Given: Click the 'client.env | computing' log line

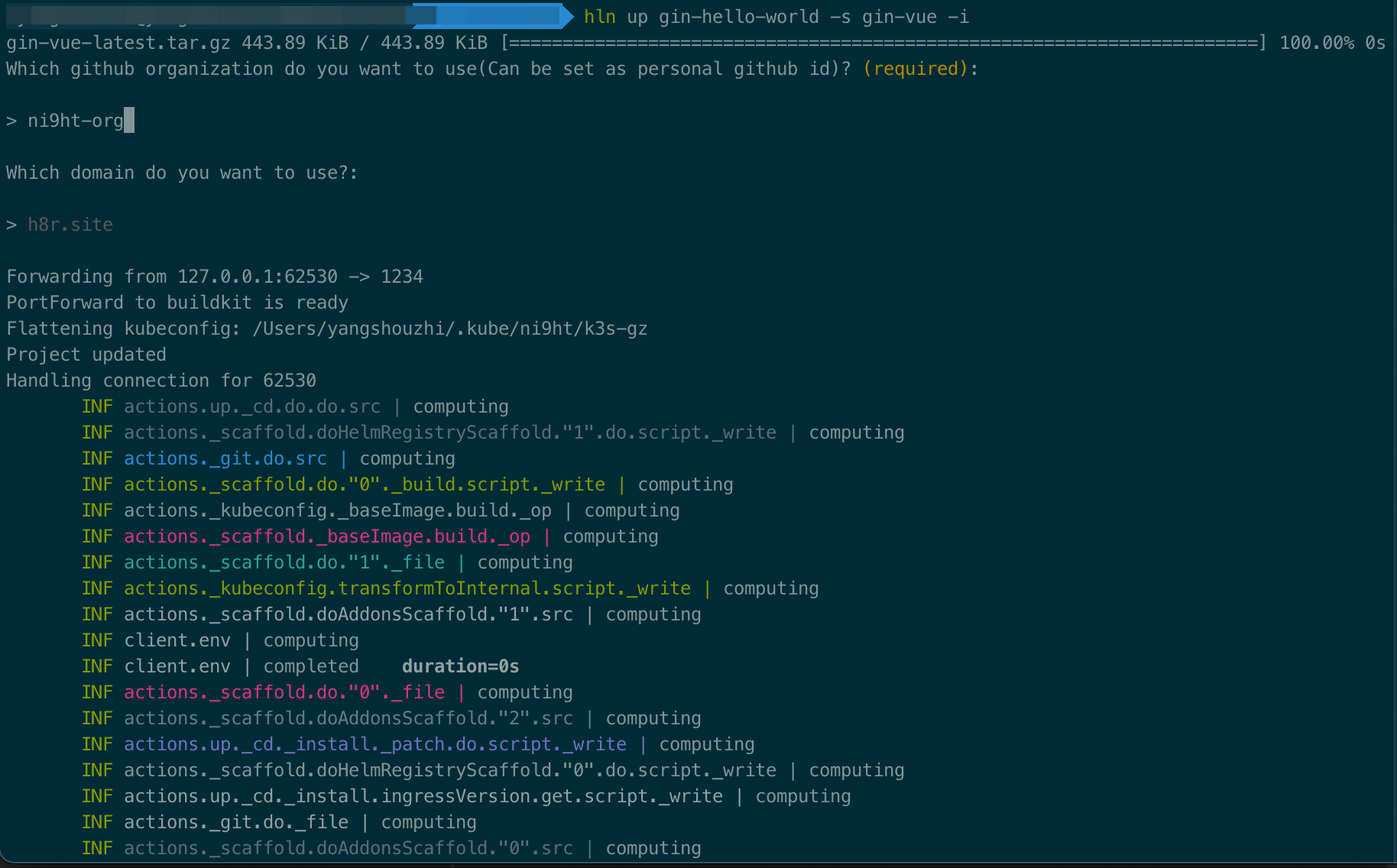Looking at the screenshot, I should point(220,640).
